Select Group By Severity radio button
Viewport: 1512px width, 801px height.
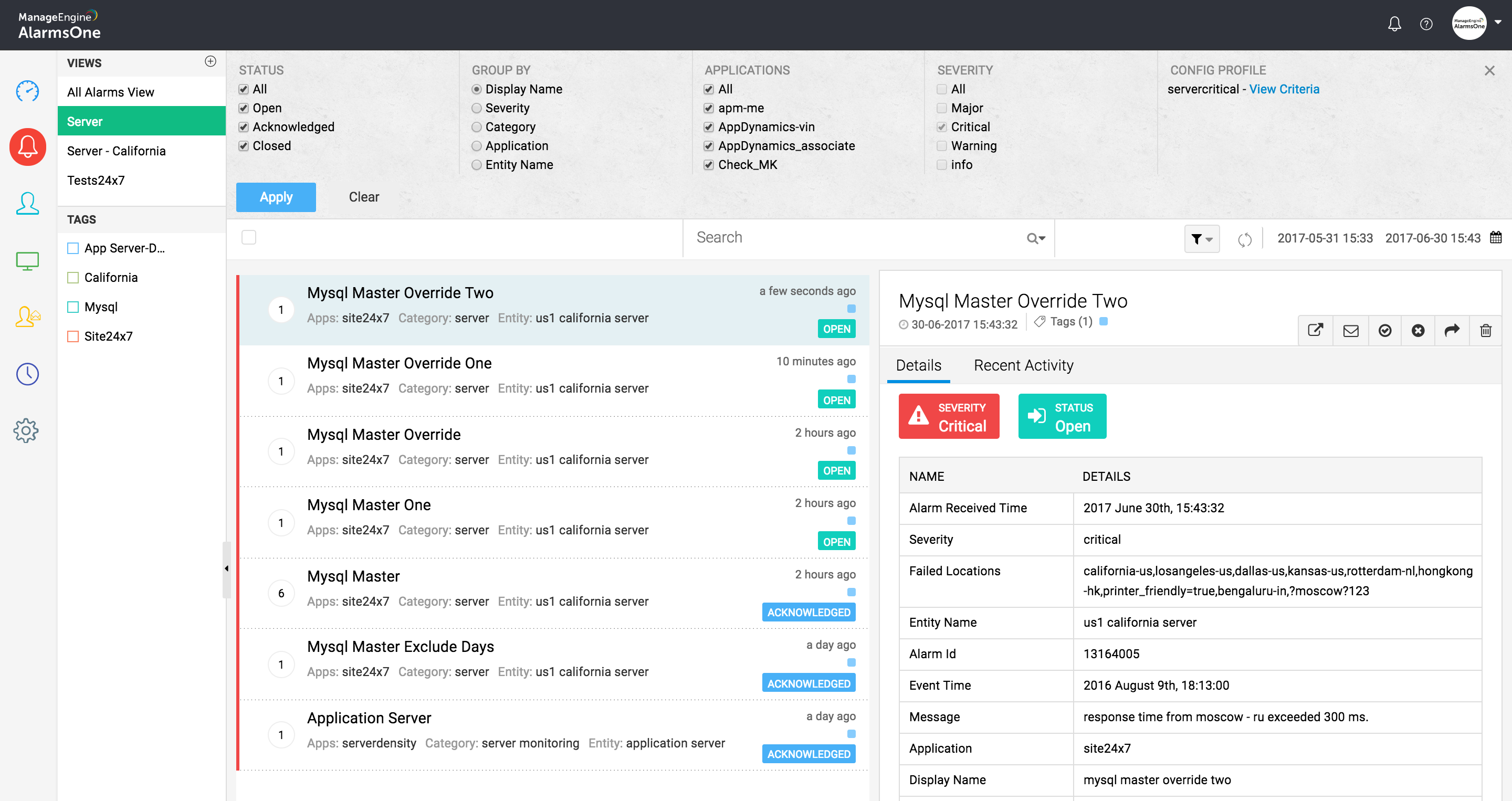coord(477,108)
